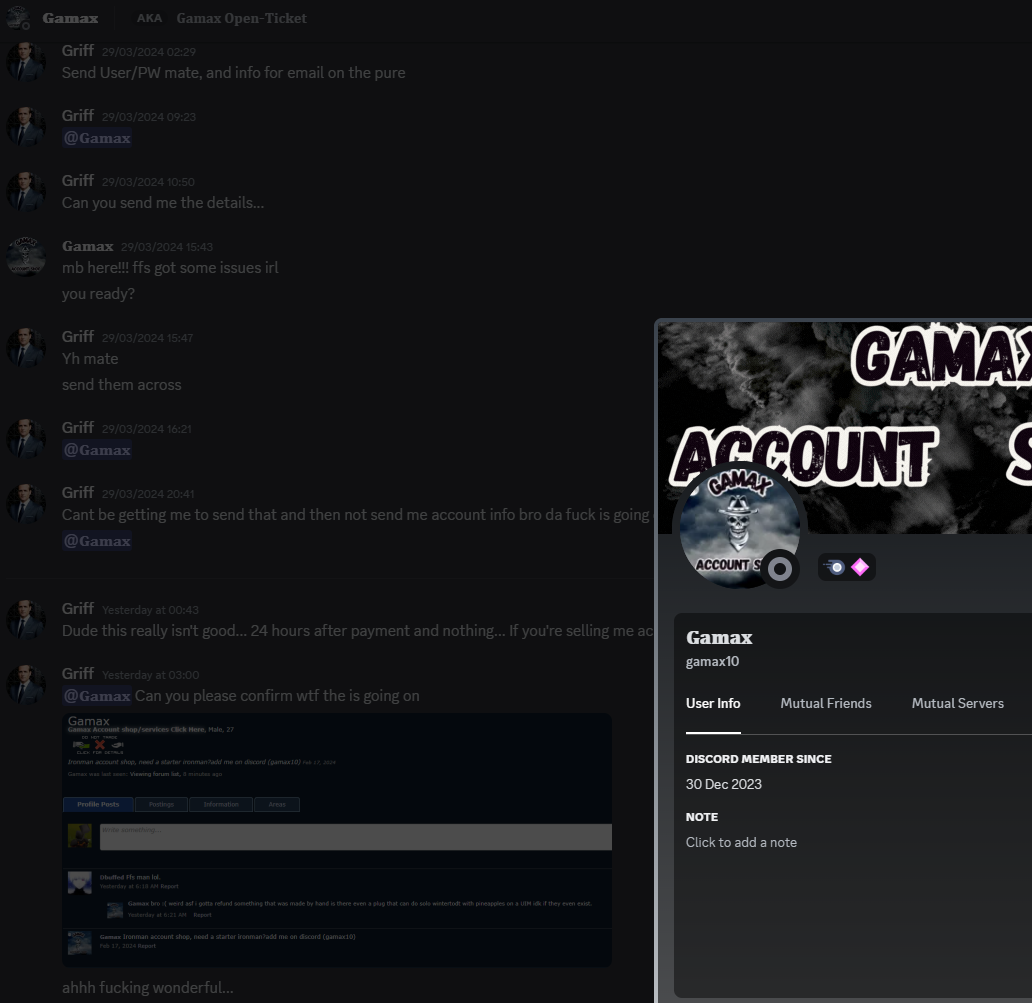
Task: Click the message 'Yh mate'
Action: coord(90,359)
